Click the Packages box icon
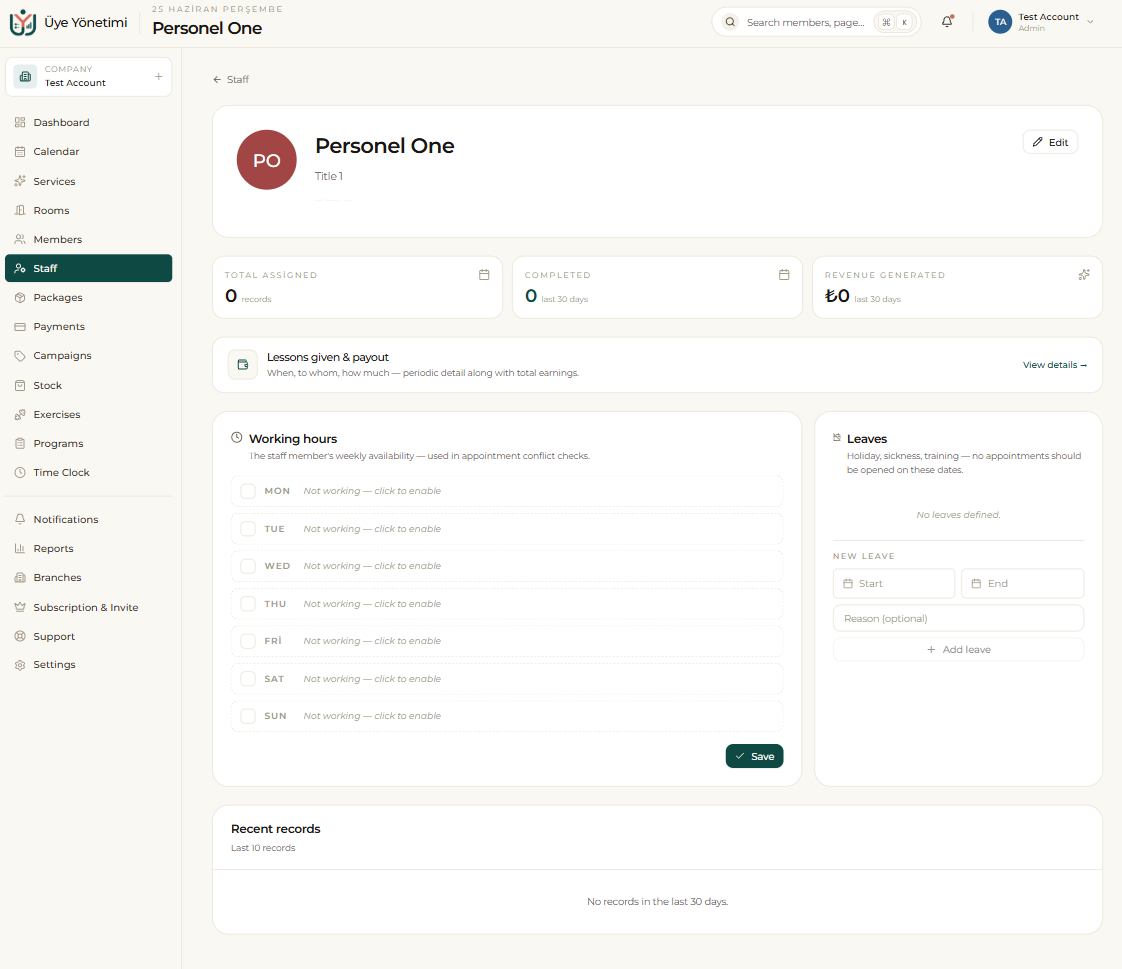 (x=20, y=297)
